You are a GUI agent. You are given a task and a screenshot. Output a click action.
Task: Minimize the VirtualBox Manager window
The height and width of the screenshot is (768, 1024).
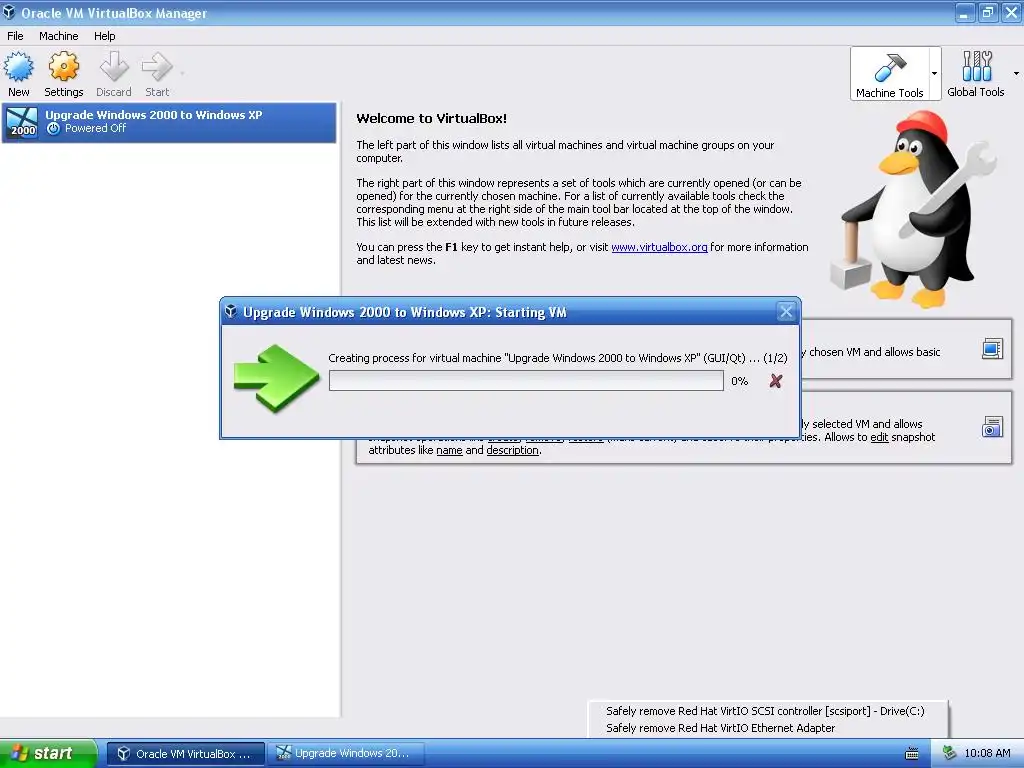[964, 12]
